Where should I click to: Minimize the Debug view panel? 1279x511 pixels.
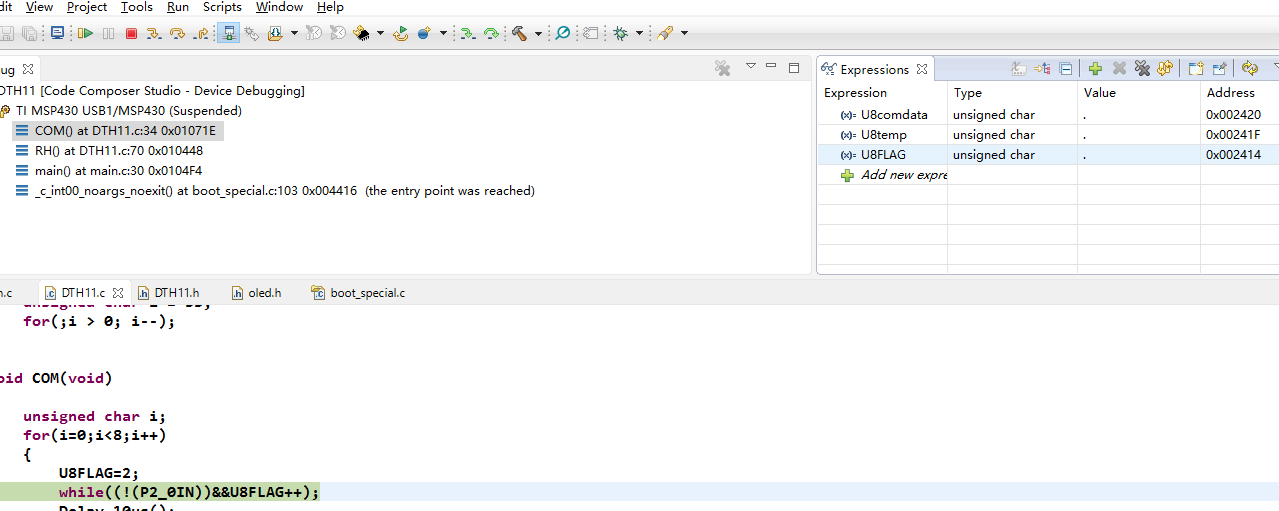click(x=771, y=67)
